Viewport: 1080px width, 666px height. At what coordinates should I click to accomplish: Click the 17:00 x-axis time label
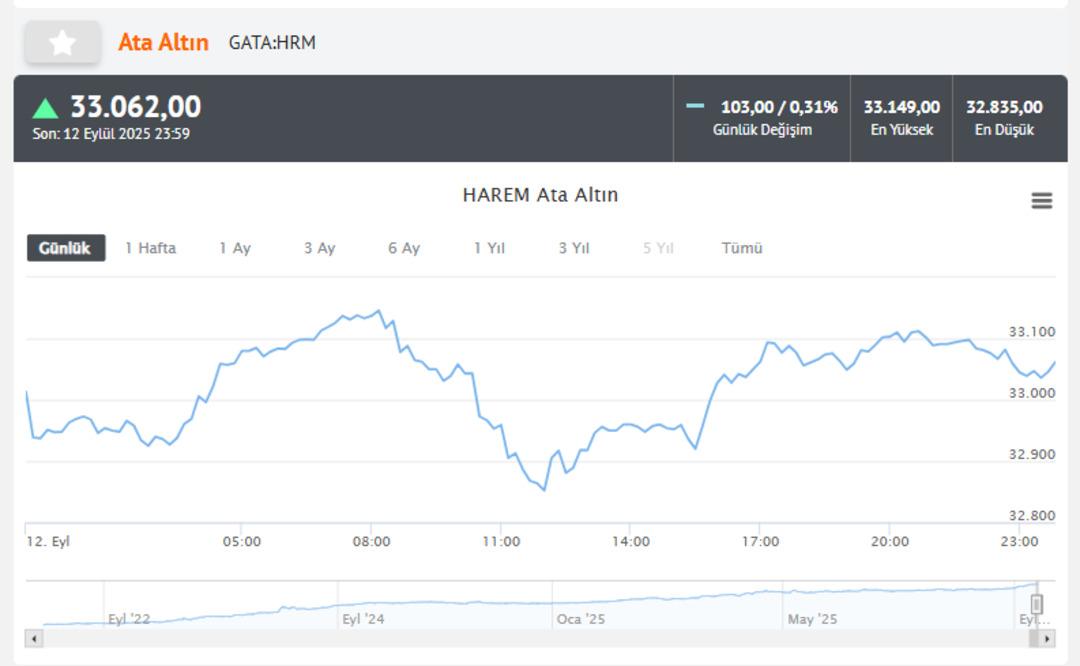coord(760,541)
